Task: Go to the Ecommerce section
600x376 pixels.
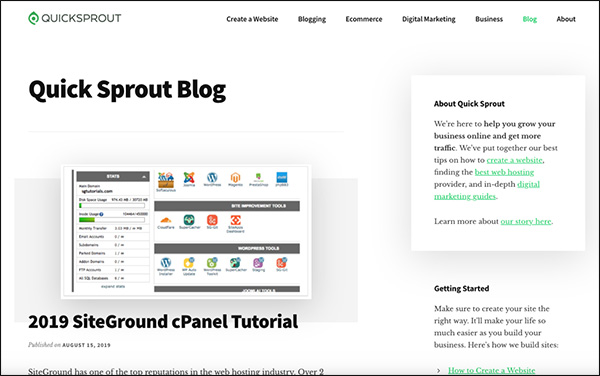Action: (364, 19)
